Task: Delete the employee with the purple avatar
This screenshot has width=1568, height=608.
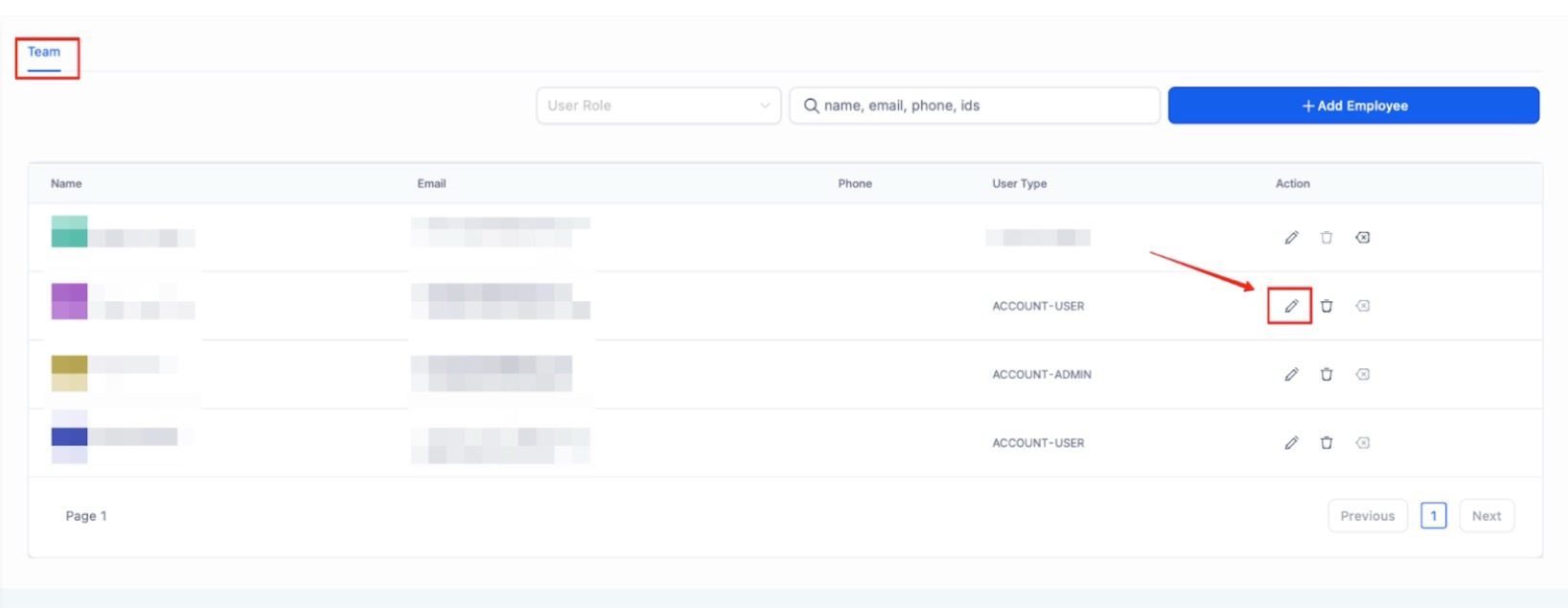Action: [1326, 306]
